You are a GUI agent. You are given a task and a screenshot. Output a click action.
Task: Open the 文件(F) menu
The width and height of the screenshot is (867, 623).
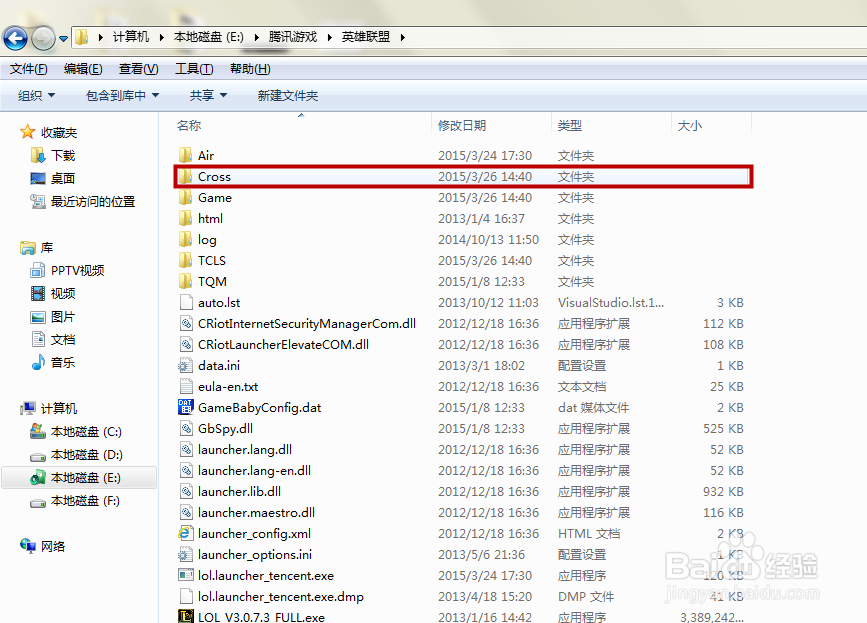point(29,69)
